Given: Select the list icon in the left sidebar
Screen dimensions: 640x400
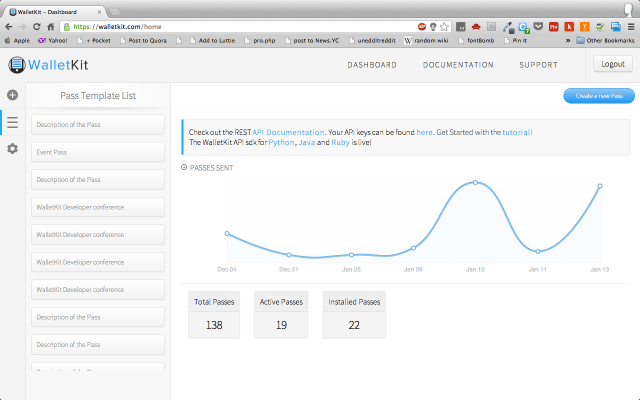Looking at the screenshot, I should pyautogui.click(x=12, y=122).
